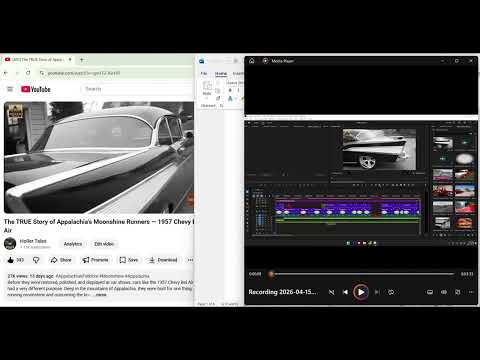Toggle Italic formatting in Word
Image resolution: width=480 pixels, height=360 pixels.
(238, 90)
